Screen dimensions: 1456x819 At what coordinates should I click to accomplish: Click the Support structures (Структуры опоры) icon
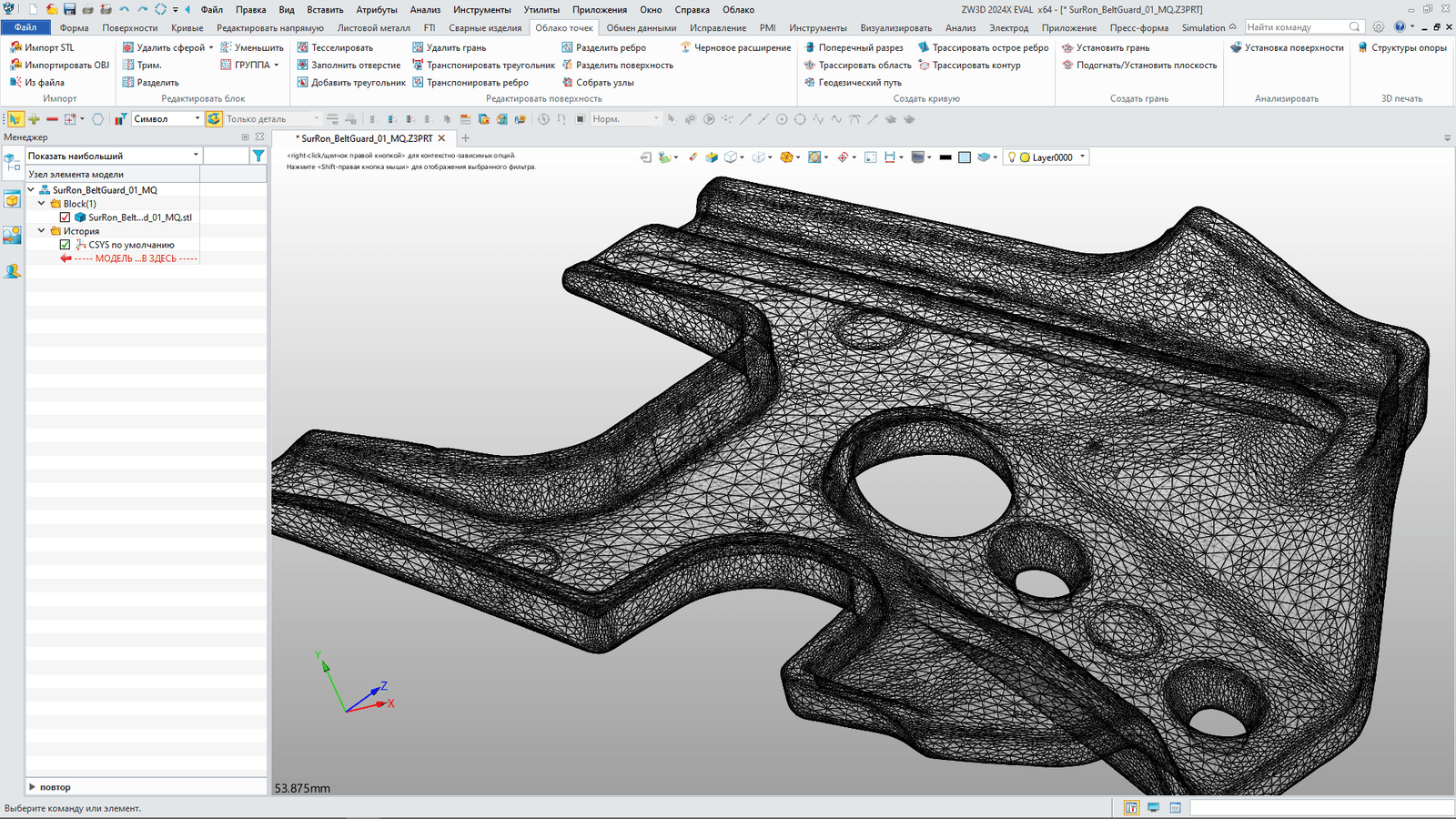(x=1362, y=47)
